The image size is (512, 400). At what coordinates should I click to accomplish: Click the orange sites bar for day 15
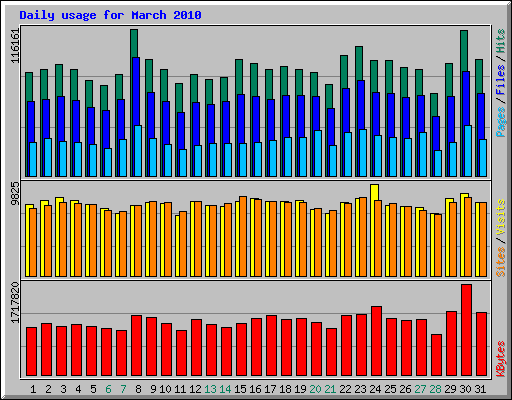[243, 236]
